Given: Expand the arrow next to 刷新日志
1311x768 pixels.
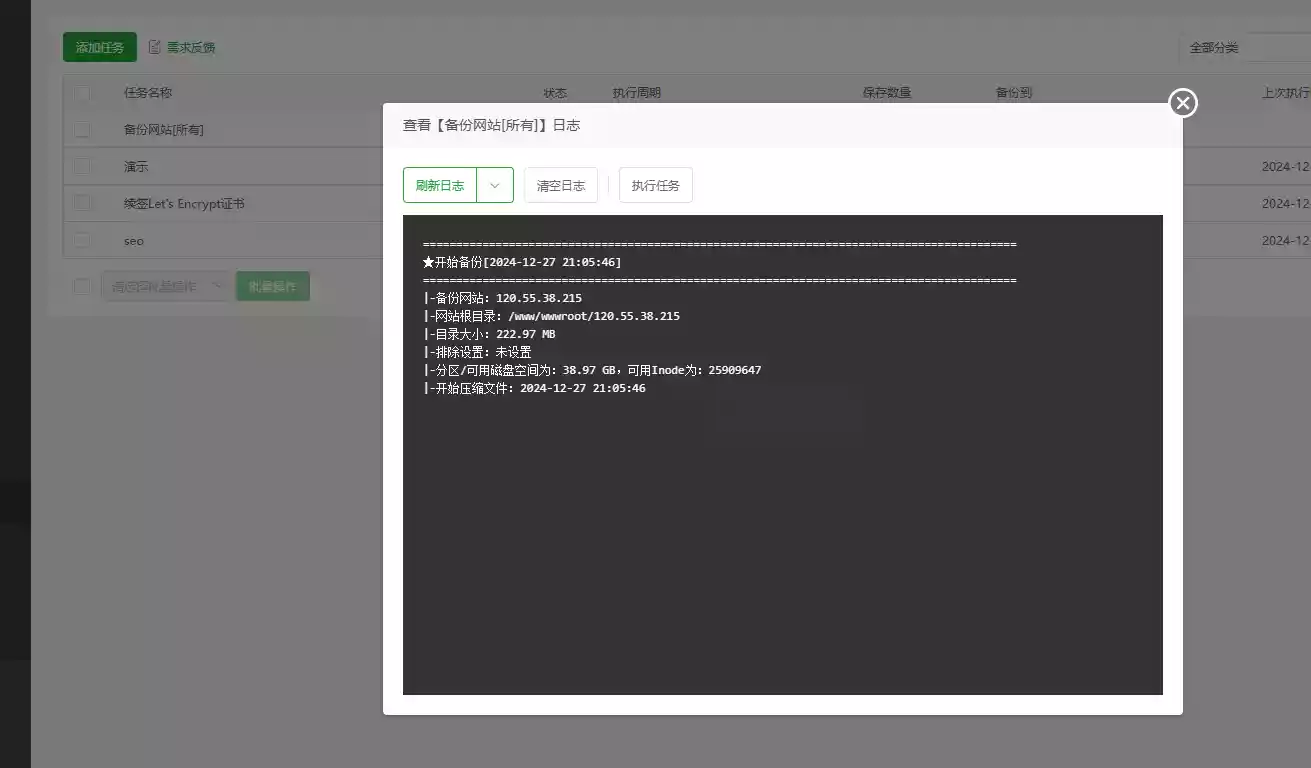Looking at the screenshot, I should click(x=495, y=185).
